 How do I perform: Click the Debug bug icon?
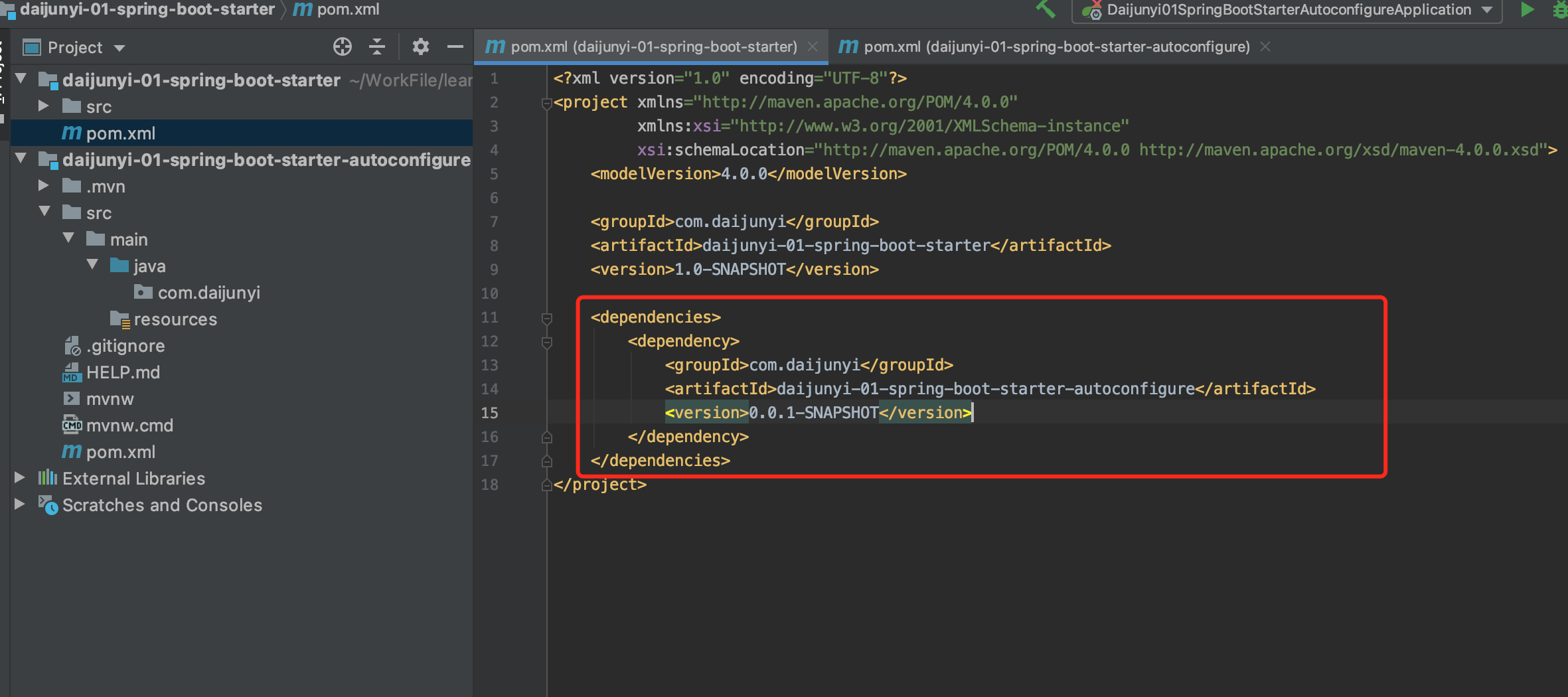click(x=1560, y=9)
